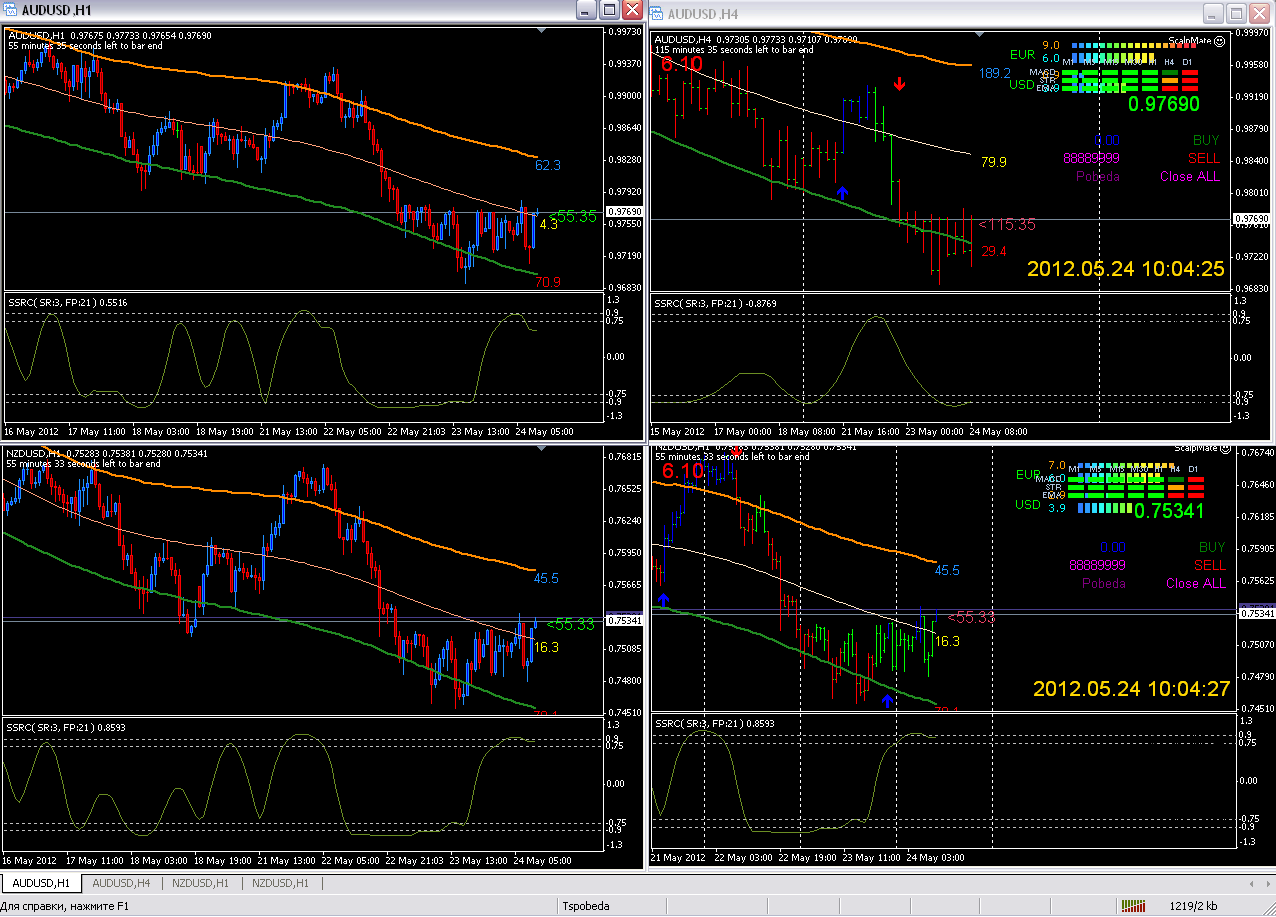Click the AUDUSD,H1 window title icon
Screen dimensions: 1276x917
coord(11,10)
